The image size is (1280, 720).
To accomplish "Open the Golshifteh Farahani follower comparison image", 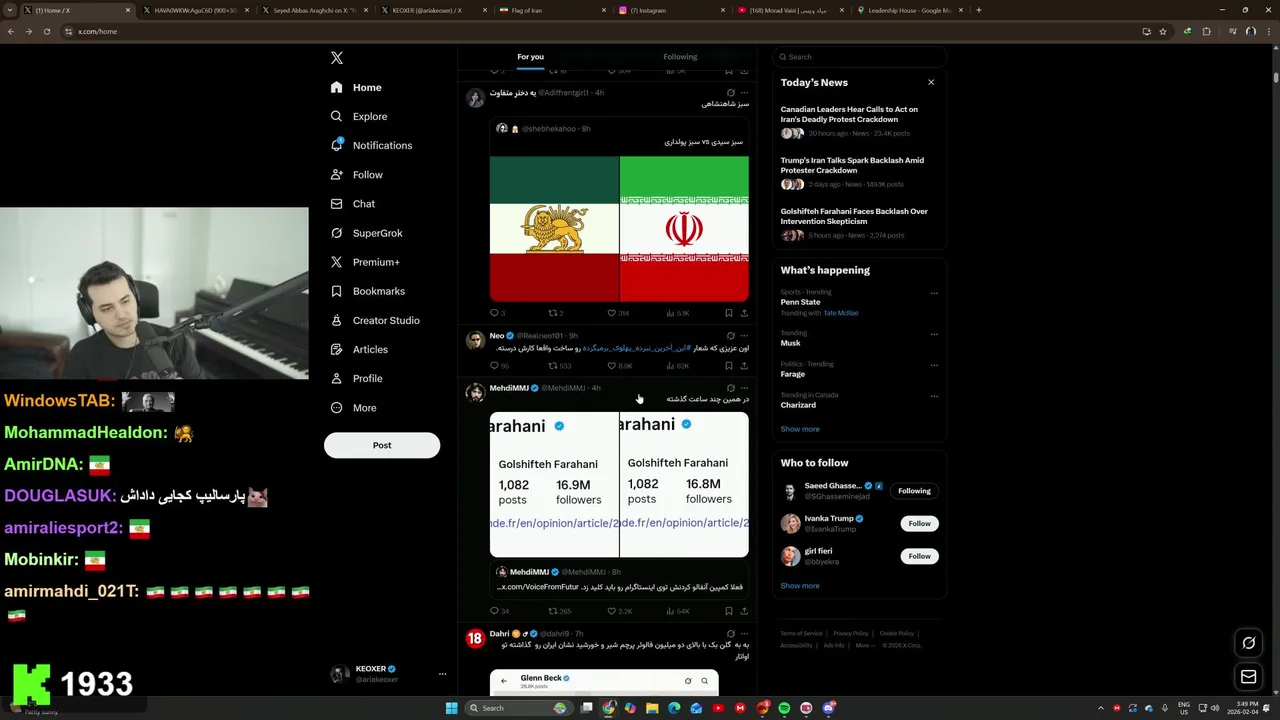I will point(619,485).
